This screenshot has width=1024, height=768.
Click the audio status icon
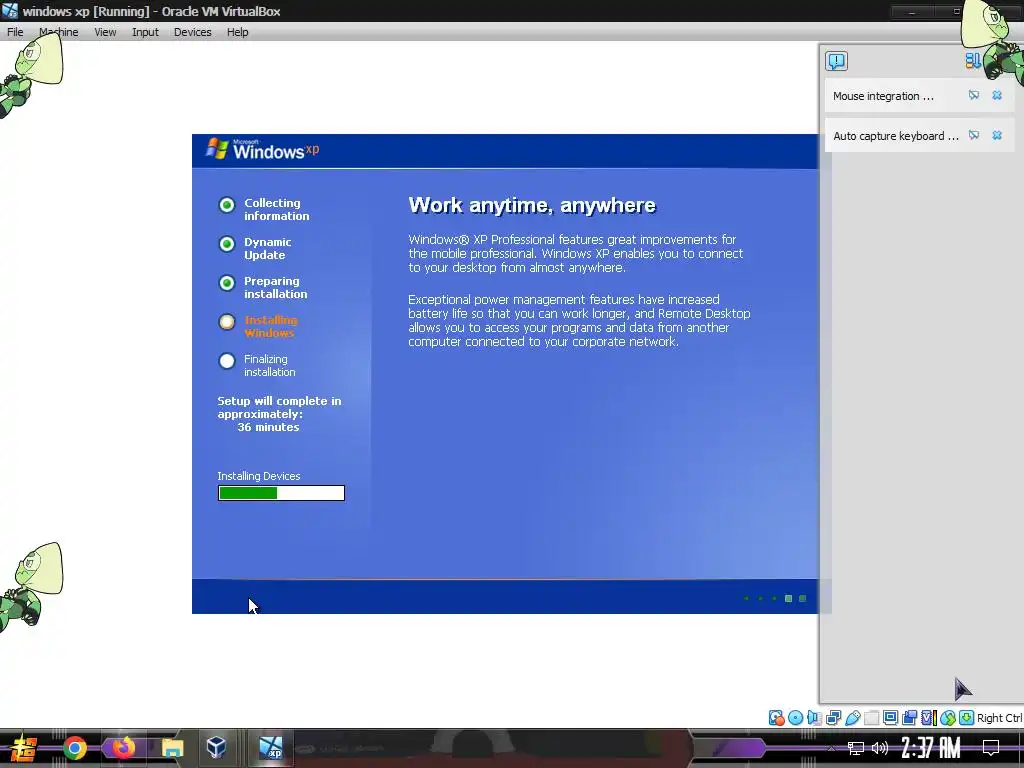point(814,718)
